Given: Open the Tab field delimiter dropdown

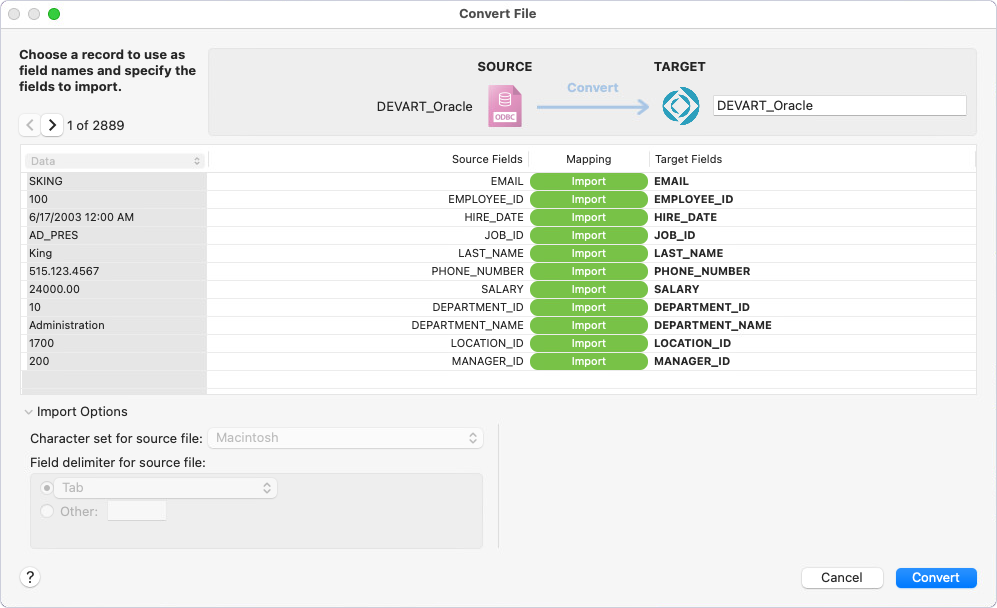Looking at the screenshot, I should [165, 487].
